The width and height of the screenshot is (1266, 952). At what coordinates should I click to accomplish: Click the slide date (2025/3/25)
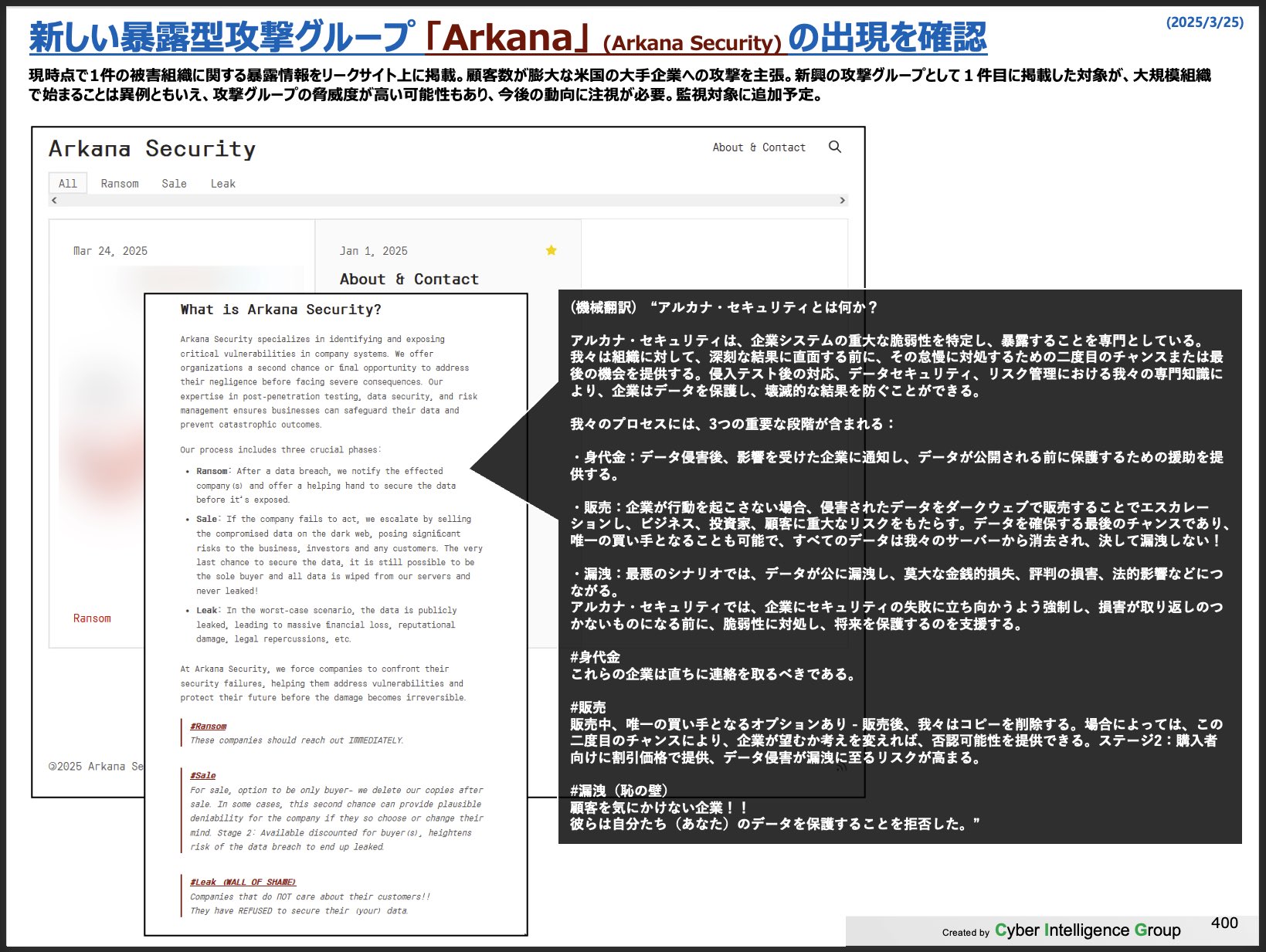click(x=1205, y=22)
